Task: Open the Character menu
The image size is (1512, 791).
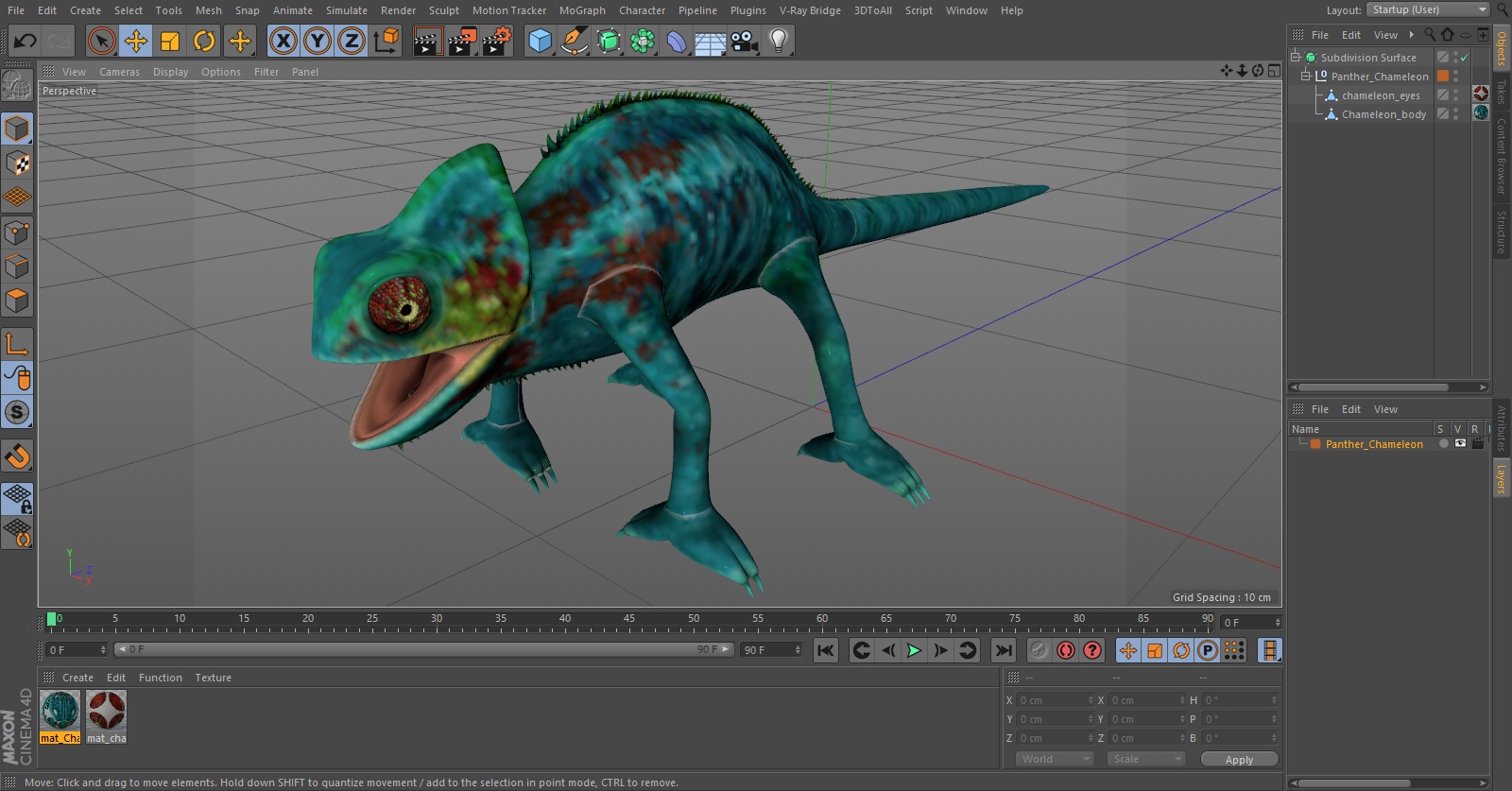Action: point(643,10)
